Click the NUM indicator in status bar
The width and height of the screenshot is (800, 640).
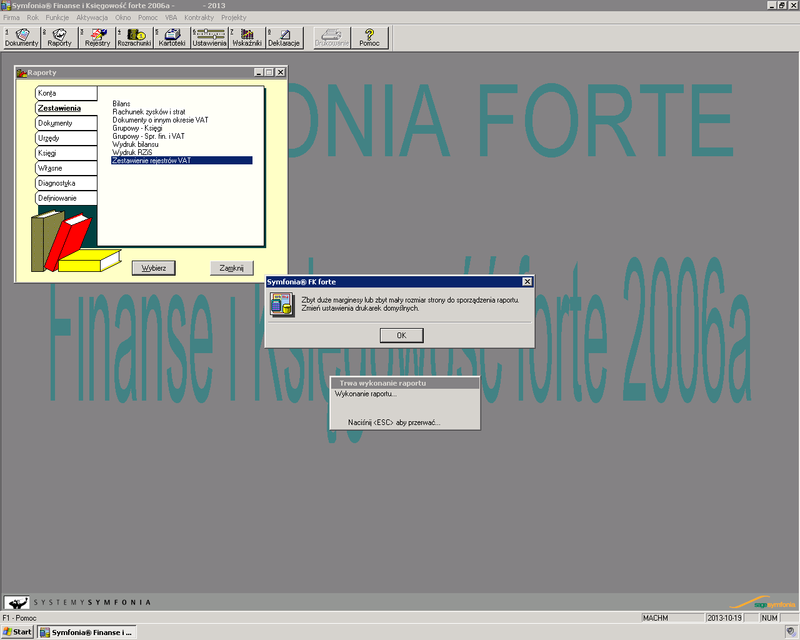click(769, 618)
